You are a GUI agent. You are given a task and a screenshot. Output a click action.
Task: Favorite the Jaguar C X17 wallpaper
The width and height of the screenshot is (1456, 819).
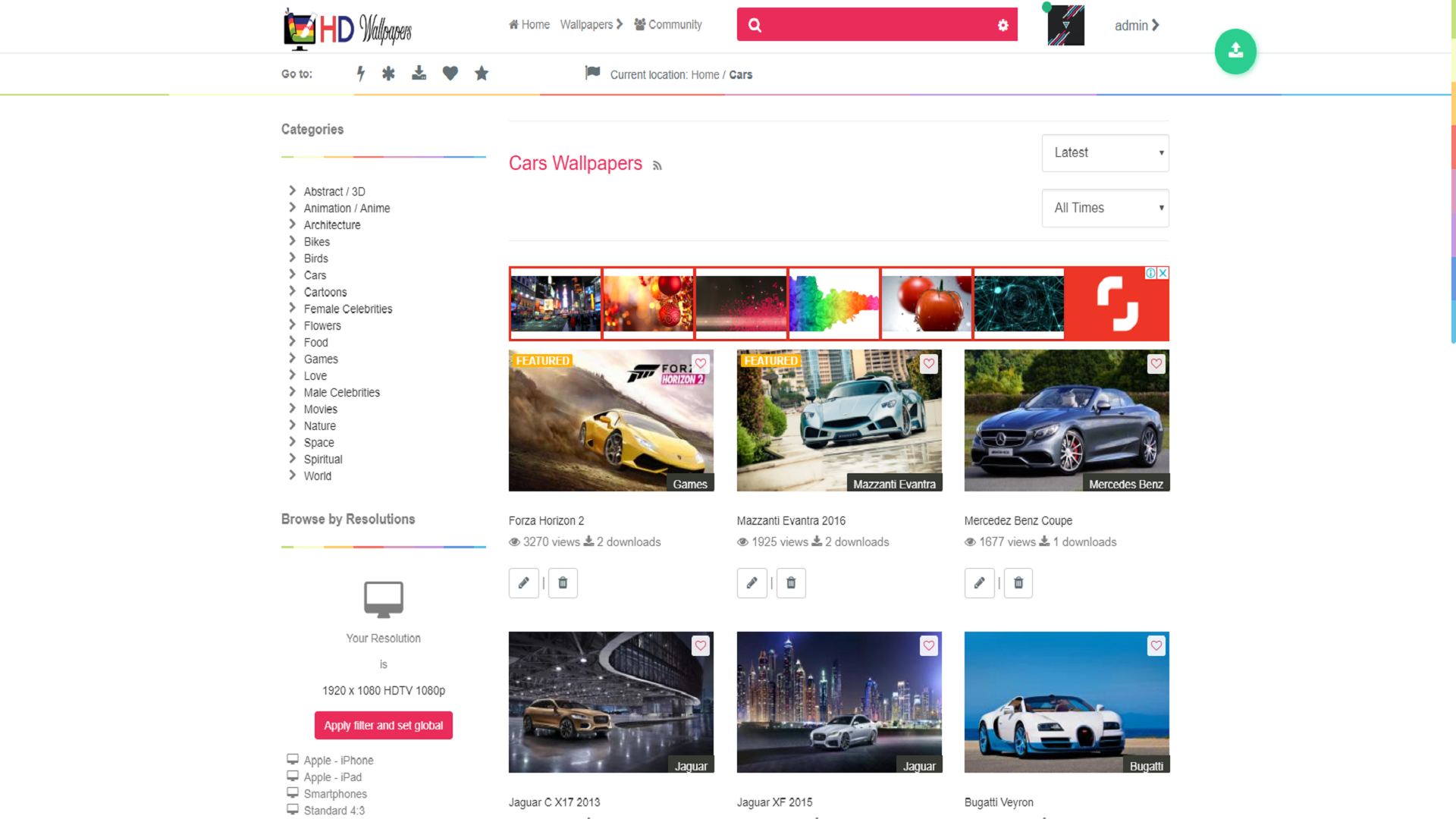pos(700,645)
